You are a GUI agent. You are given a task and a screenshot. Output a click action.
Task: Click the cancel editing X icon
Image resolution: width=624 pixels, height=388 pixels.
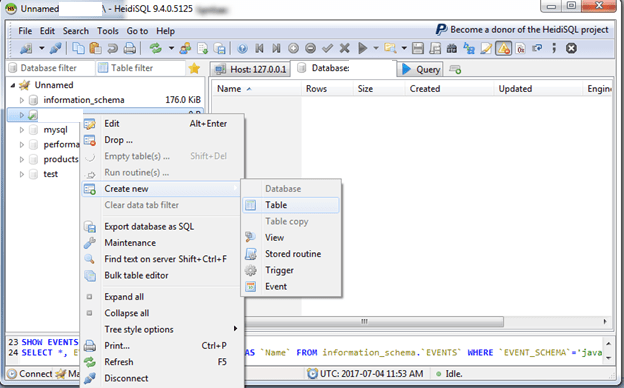click(x=345, y=49)
